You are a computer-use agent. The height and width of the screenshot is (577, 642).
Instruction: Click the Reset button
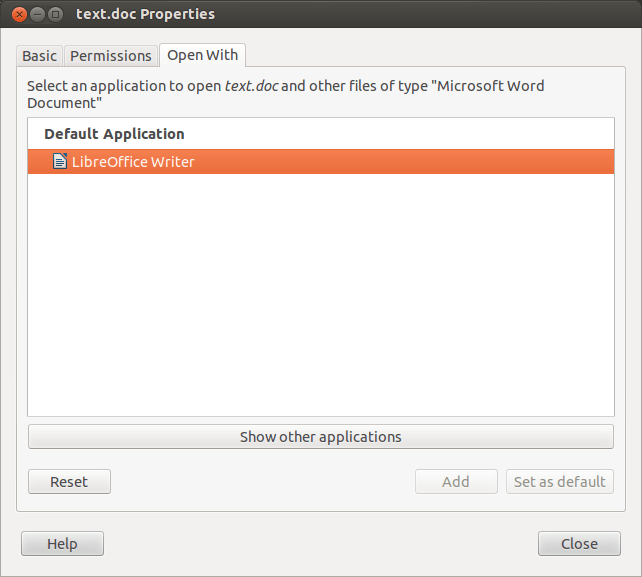[x=69, y=482]
